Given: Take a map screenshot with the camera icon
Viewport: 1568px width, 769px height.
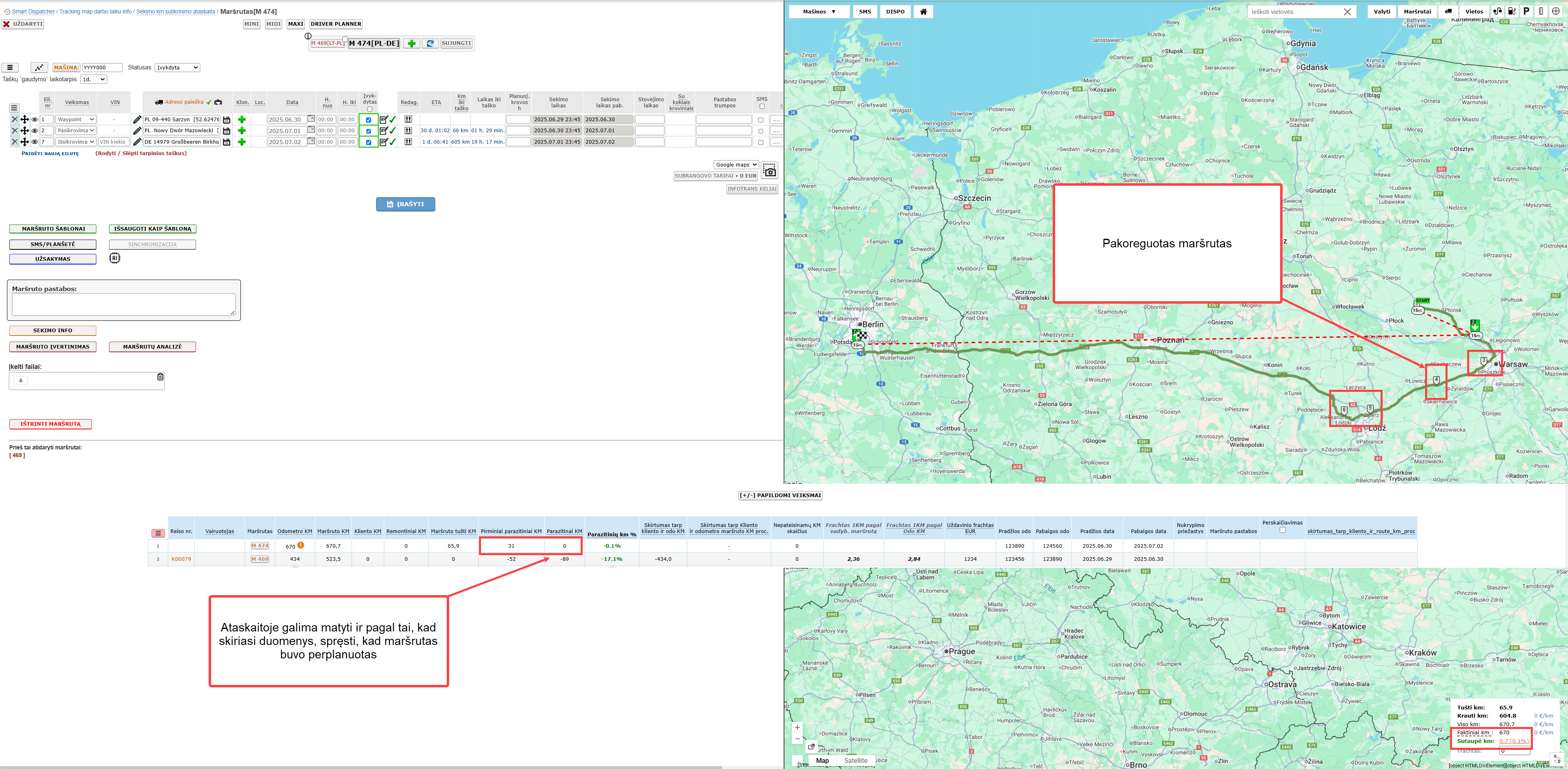Looking at the screenshot, I should click(x=769, y=171).
